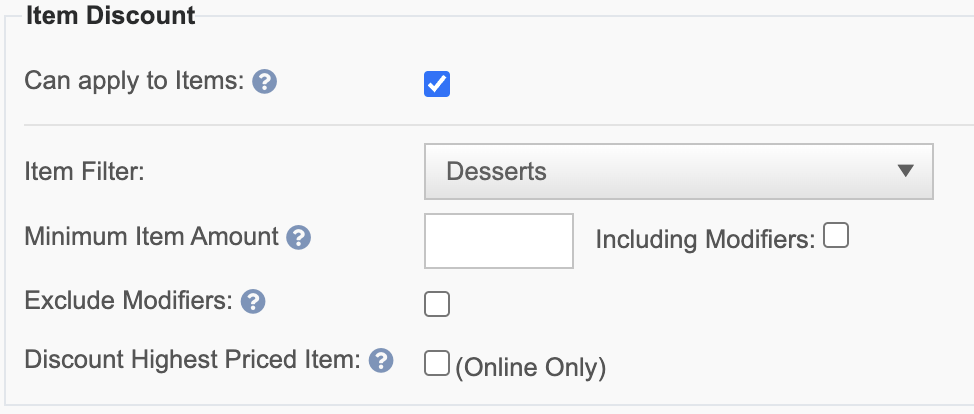This screenshot has width=974, height=414.
Task: Tick the Exclude Modifiers checkbox
Action: pos(437,304)
